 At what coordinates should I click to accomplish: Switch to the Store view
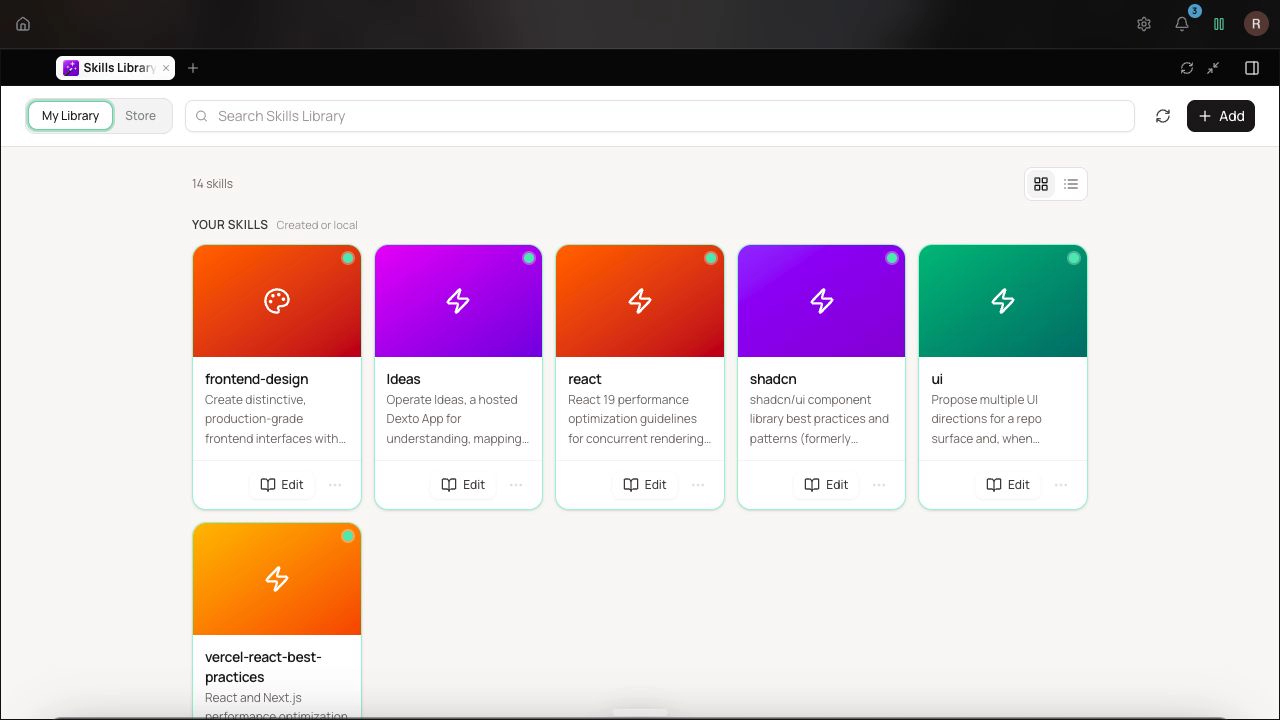[141, 116]
